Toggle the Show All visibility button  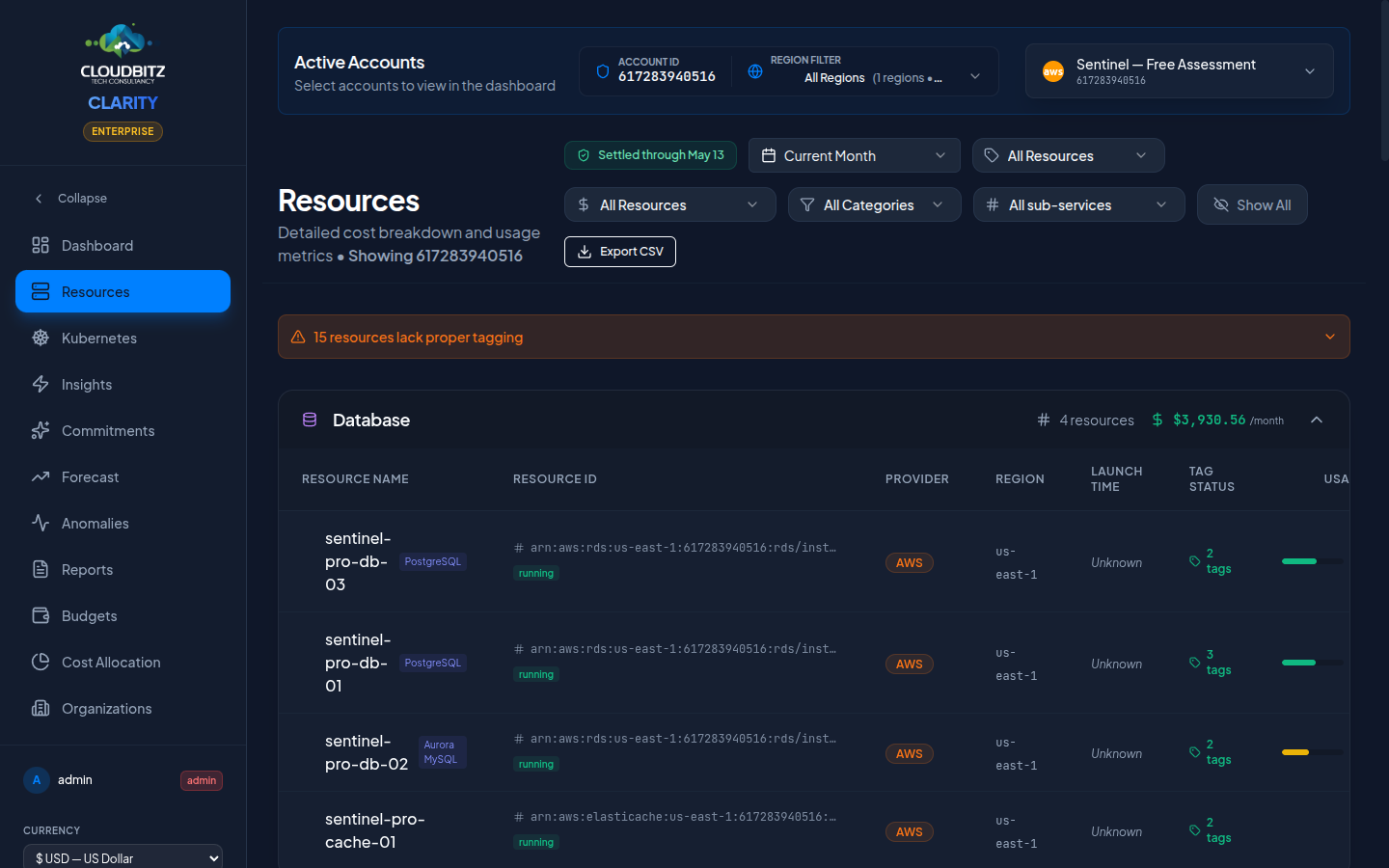coord(1252,204)
